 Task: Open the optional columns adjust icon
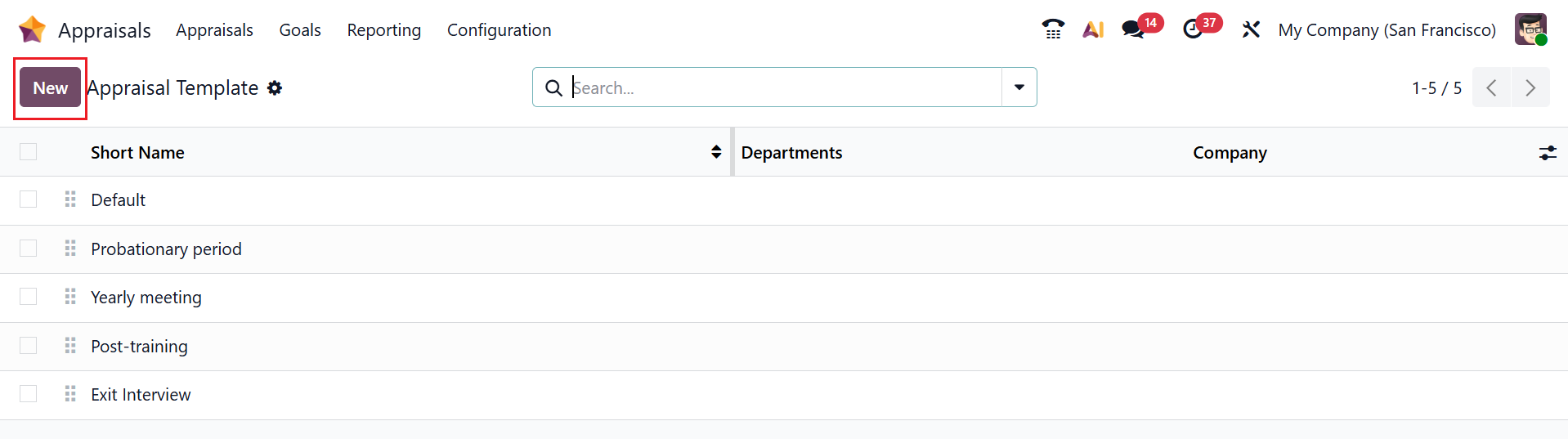[1547, 153]
